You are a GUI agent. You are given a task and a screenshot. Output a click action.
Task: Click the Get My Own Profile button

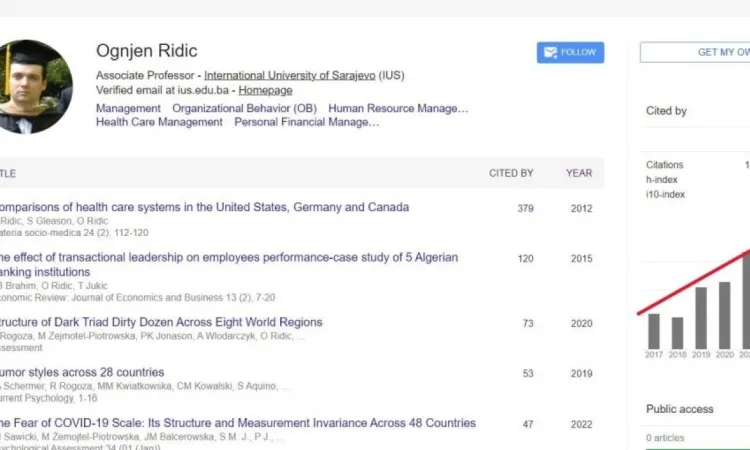[x=695, y=52]
